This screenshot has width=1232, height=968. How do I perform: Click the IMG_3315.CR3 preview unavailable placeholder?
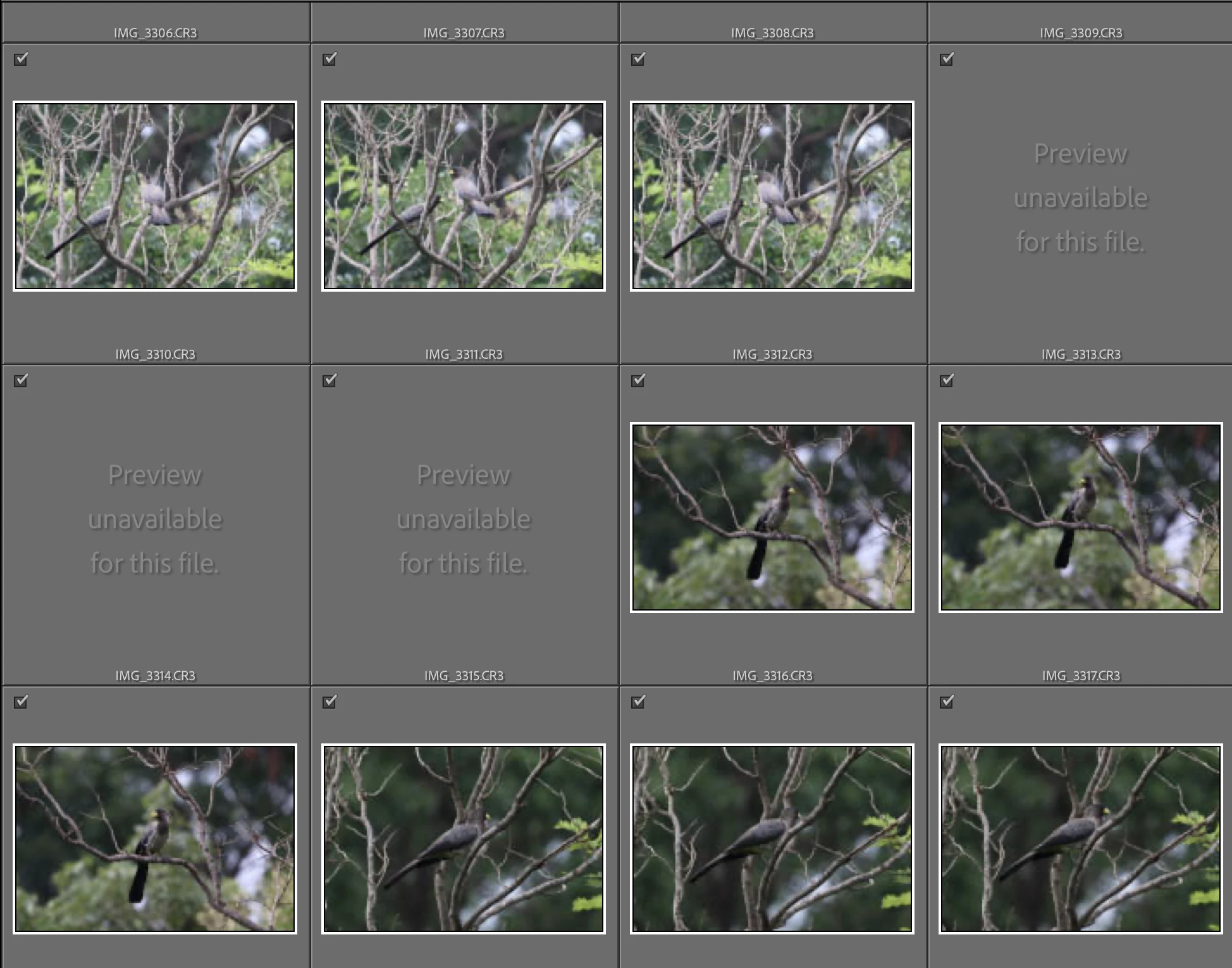pyautogui.click(x=464, y=519)
